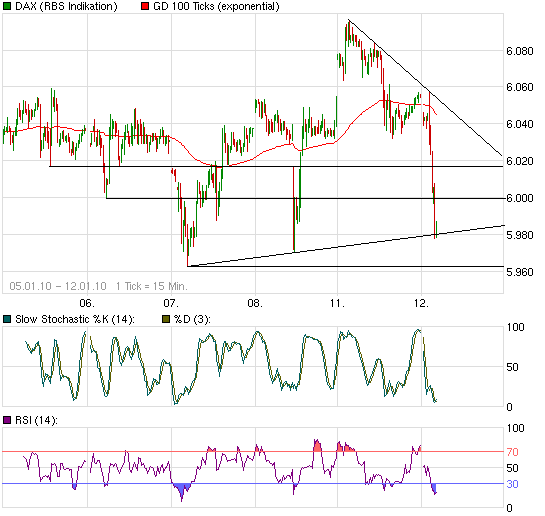Click the 5.980 price axis label

[520, 235]
